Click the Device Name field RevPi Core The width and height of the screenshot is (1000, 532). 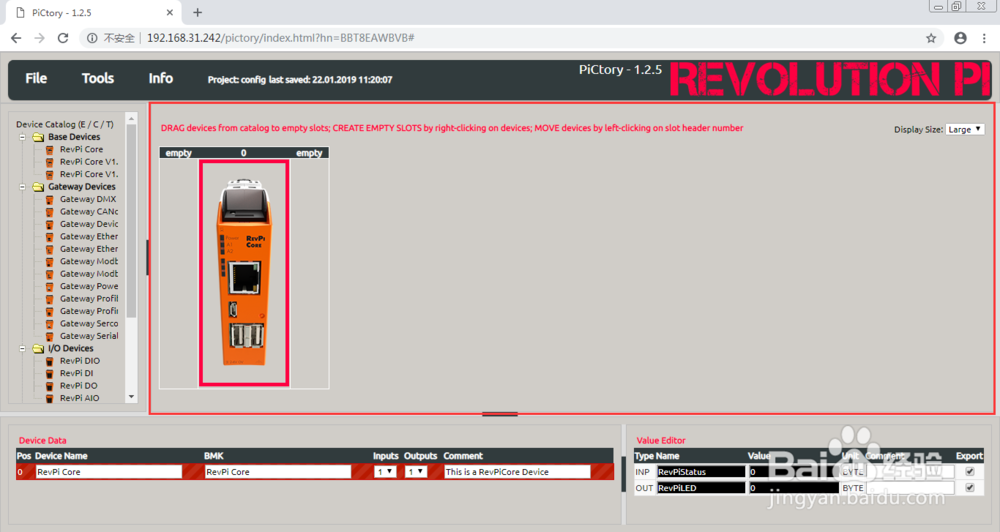click(109, 472)
